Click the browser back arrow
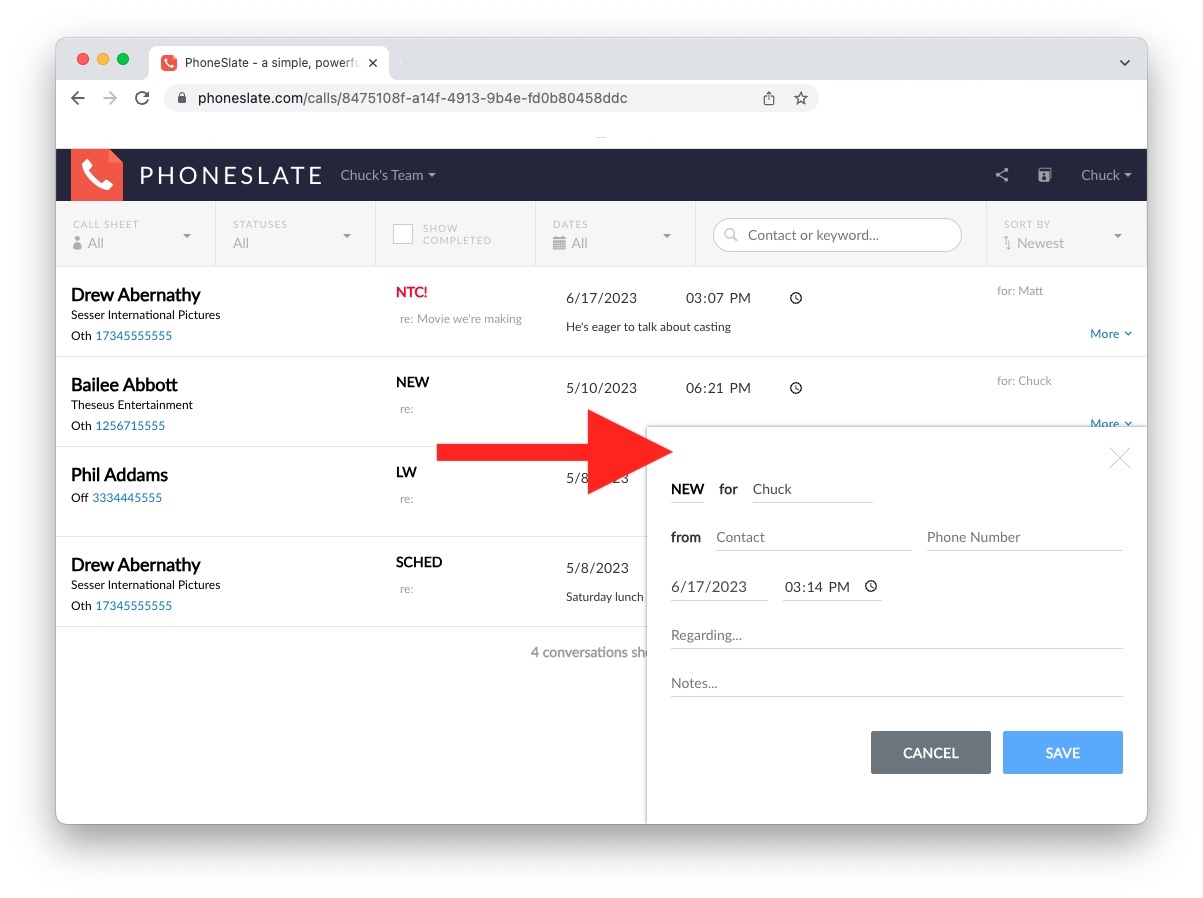Image resolution: width=1203 pixels, height=898 pixels. point(78,98)
